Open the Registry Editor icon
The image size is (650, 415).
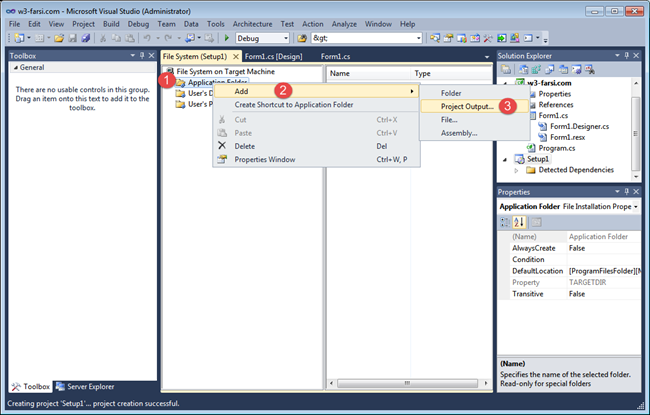point(536,70)
